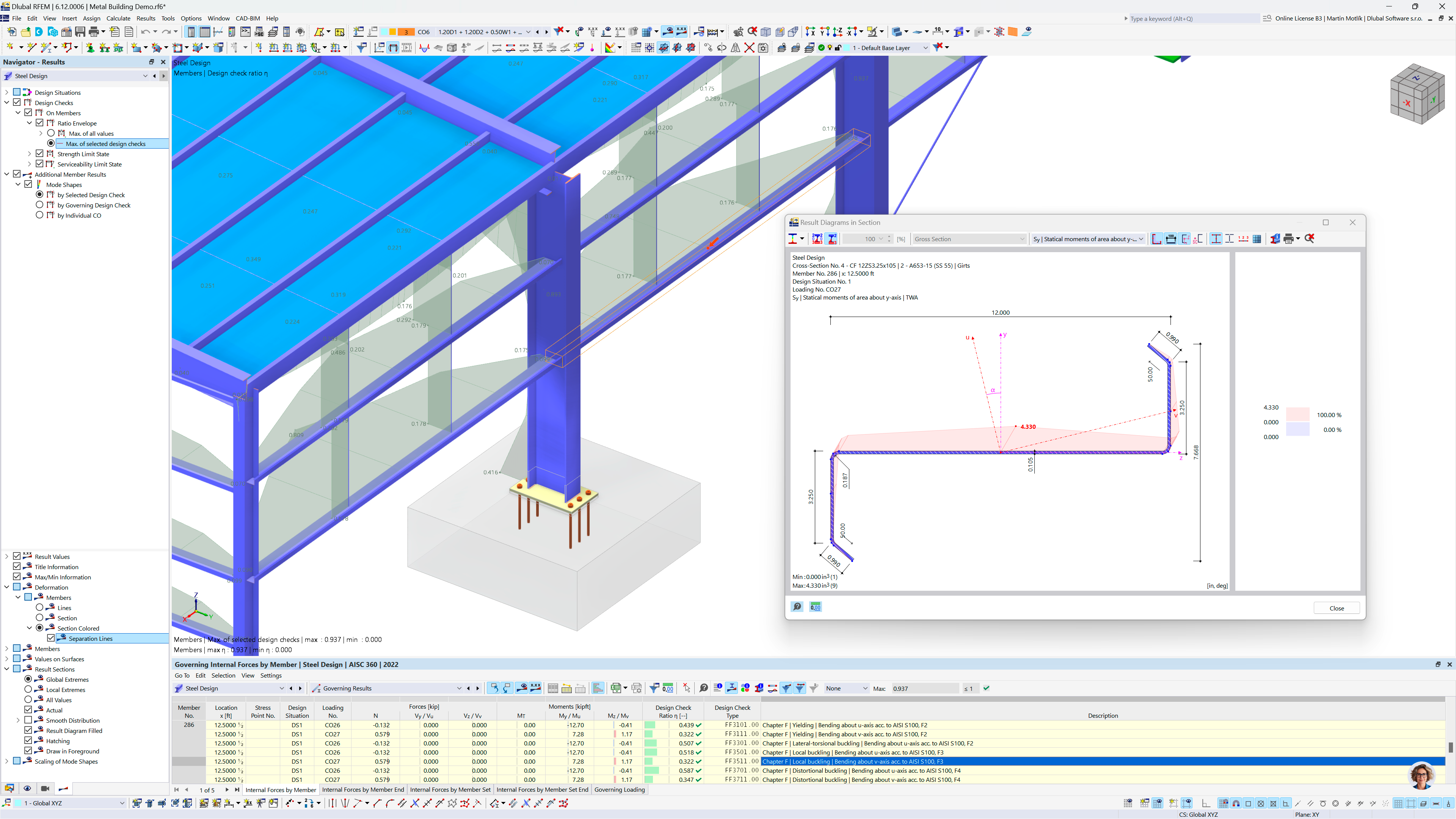1456x819 pixels.
Task: Uncheck the Title Information checkbox
Action: (17, 566)
